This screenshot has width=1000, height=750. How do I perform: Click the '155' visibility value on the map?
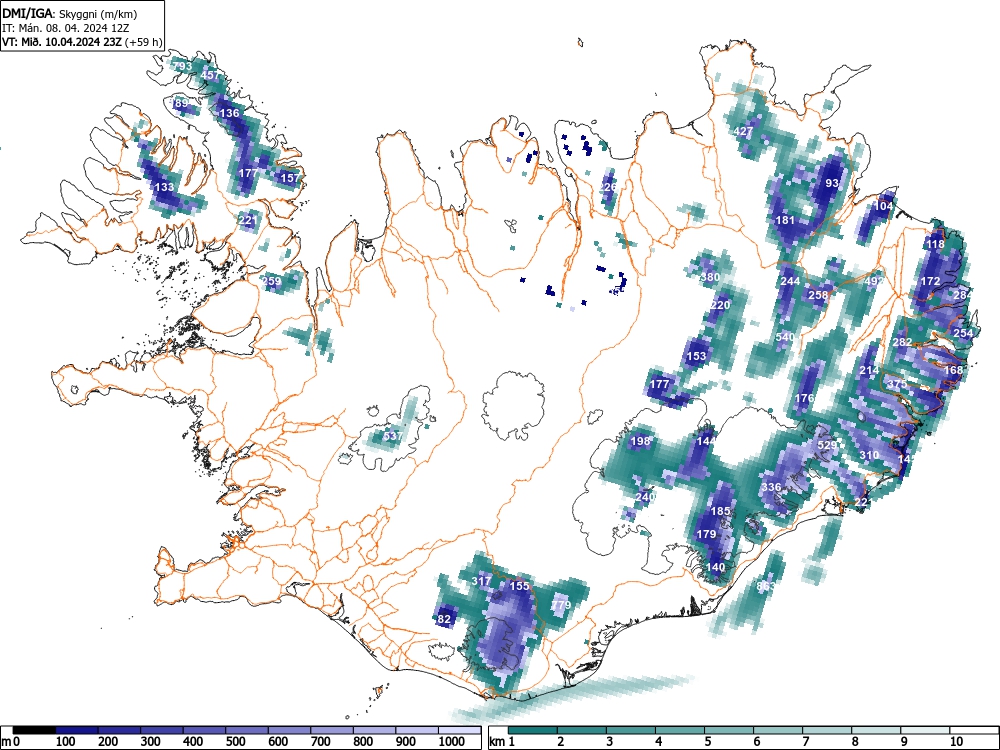[520, 586]
